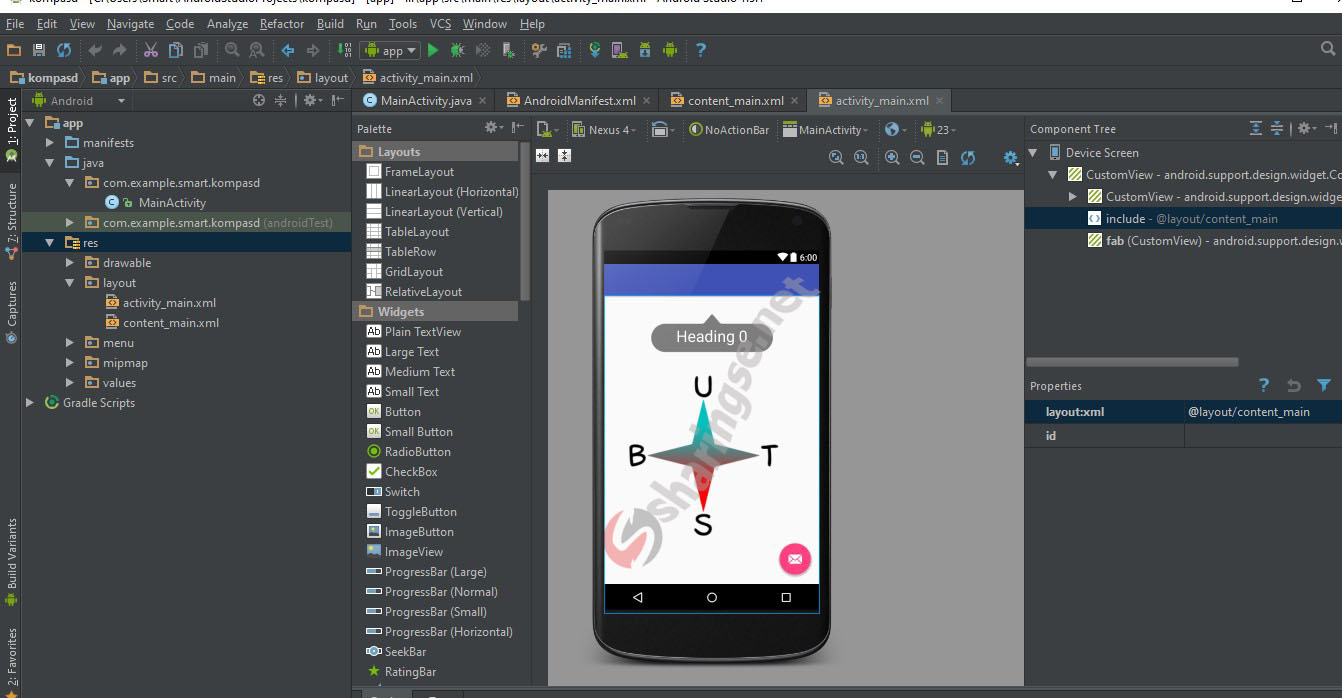Open the Captures side panel
1342x698 pixels.
point(11,312)
